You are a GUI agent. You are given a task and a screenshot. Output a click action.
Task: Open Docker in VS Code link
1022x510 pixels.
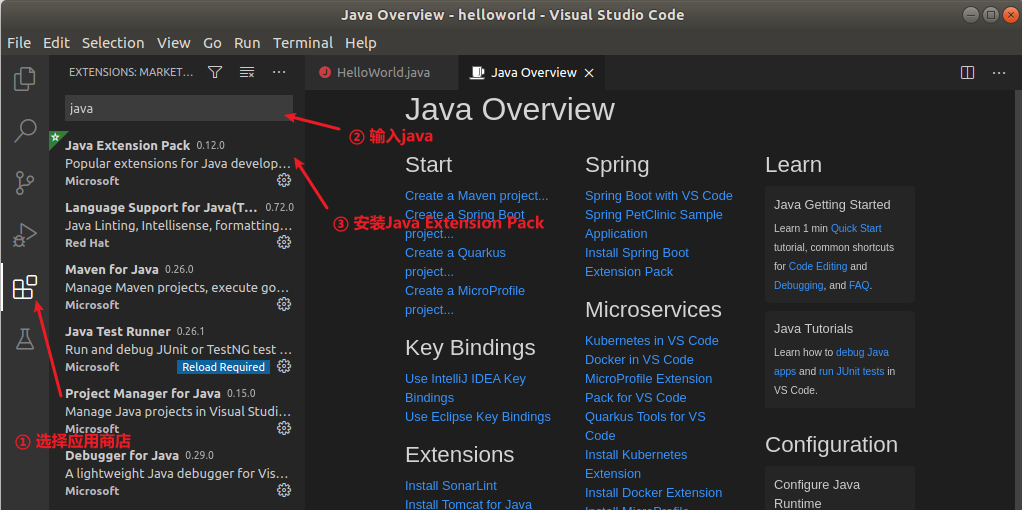(639, 359)
